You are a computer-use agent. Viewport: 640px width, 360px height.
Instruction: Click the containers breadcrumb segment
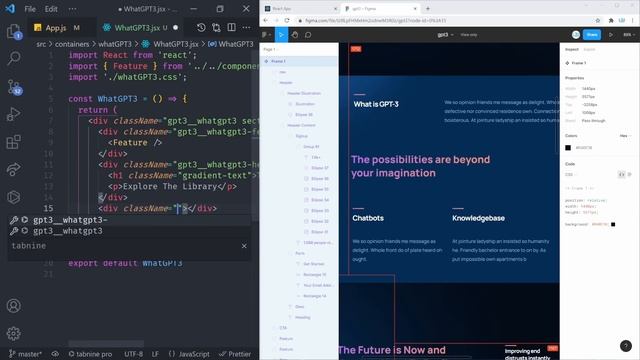(x=72, y=44)
